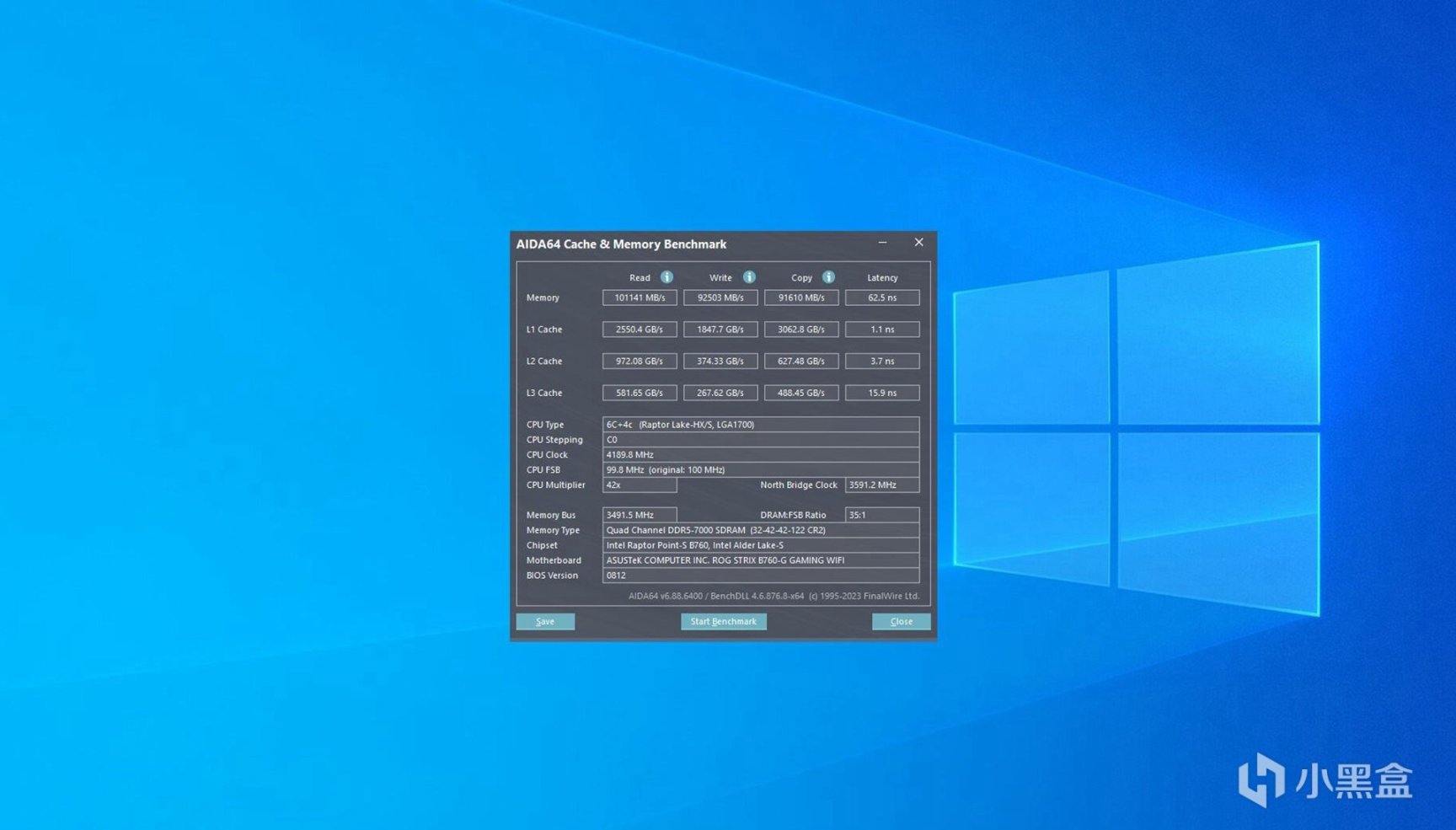The height and width of the screenshot is (830, 1456).
Task: Click the Read column header
Action: [x=640, y=278]
